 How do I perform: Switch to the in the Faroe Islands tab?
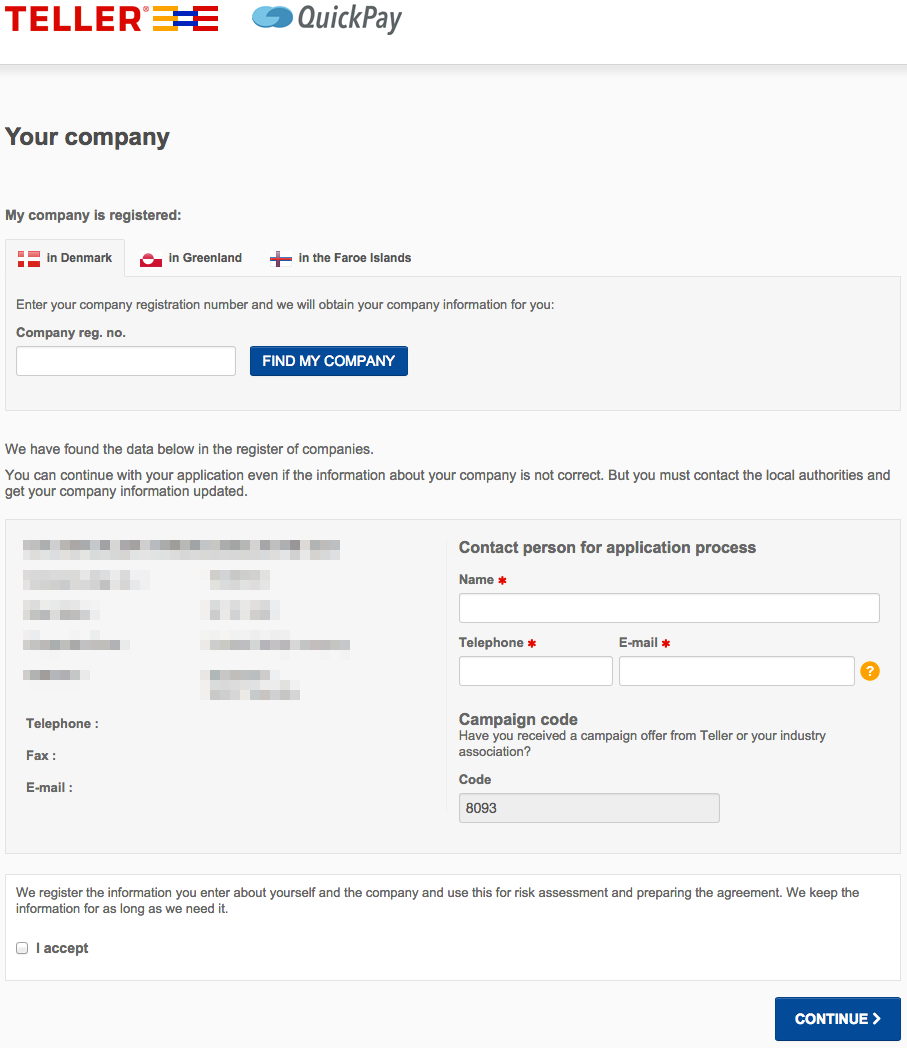[340, 258]
